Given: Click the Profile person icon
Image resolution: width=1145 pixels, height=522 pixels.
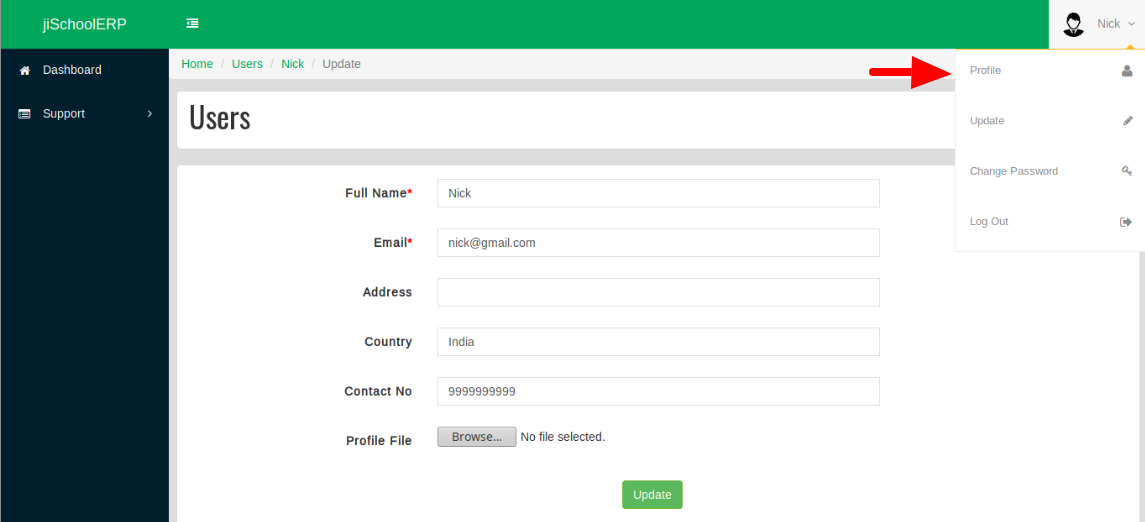Looking at the screenshot, I should coord(1127,71).
